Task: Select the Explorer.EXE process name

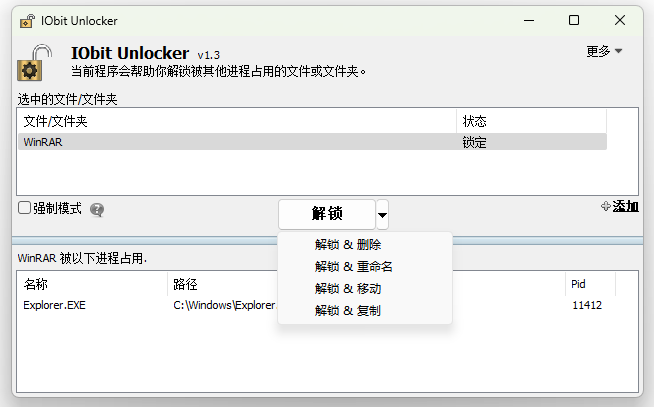Action: tap(54, 305)
